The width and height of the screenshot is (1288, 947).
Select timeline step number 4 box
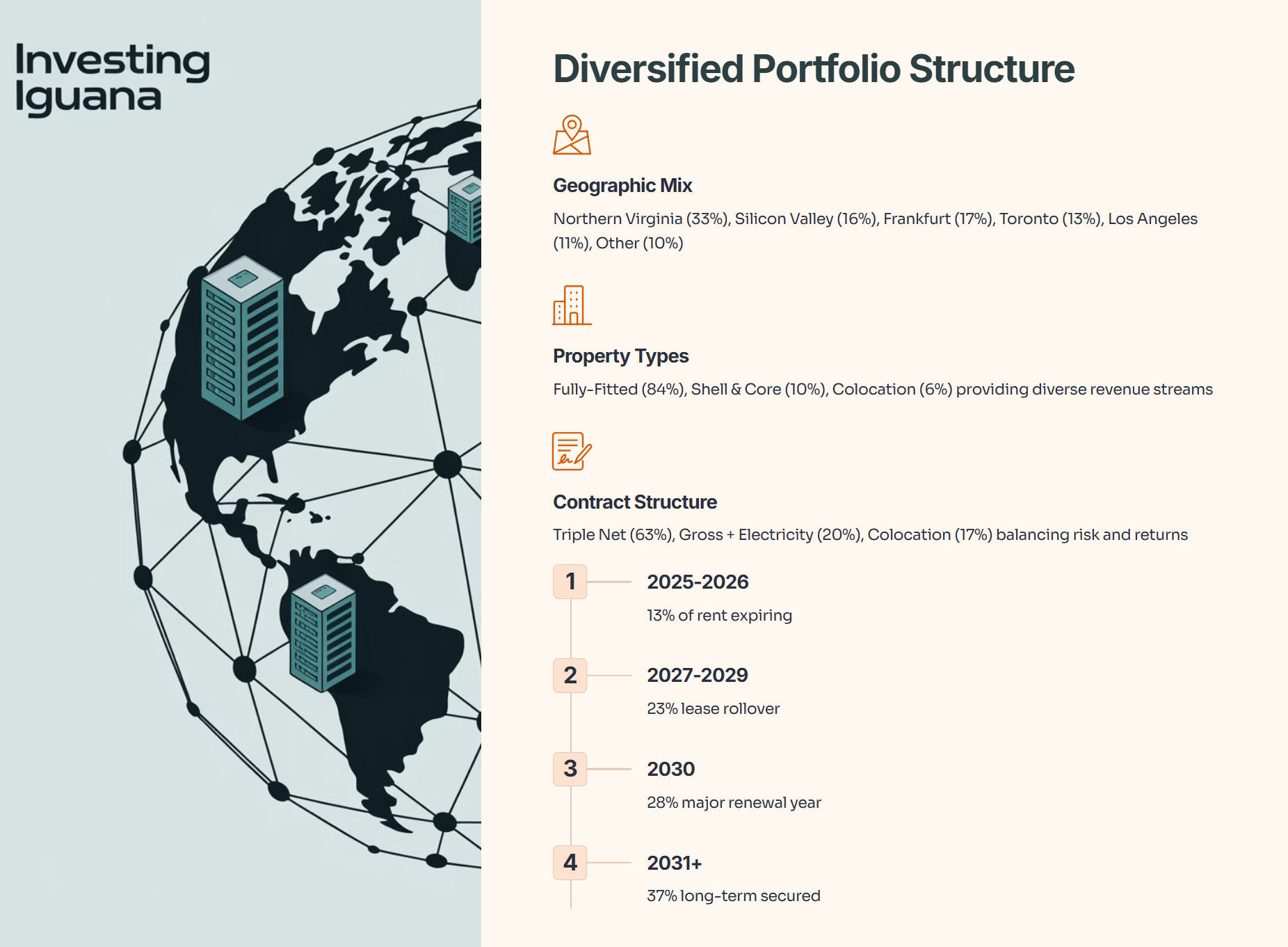click(570, 863)
